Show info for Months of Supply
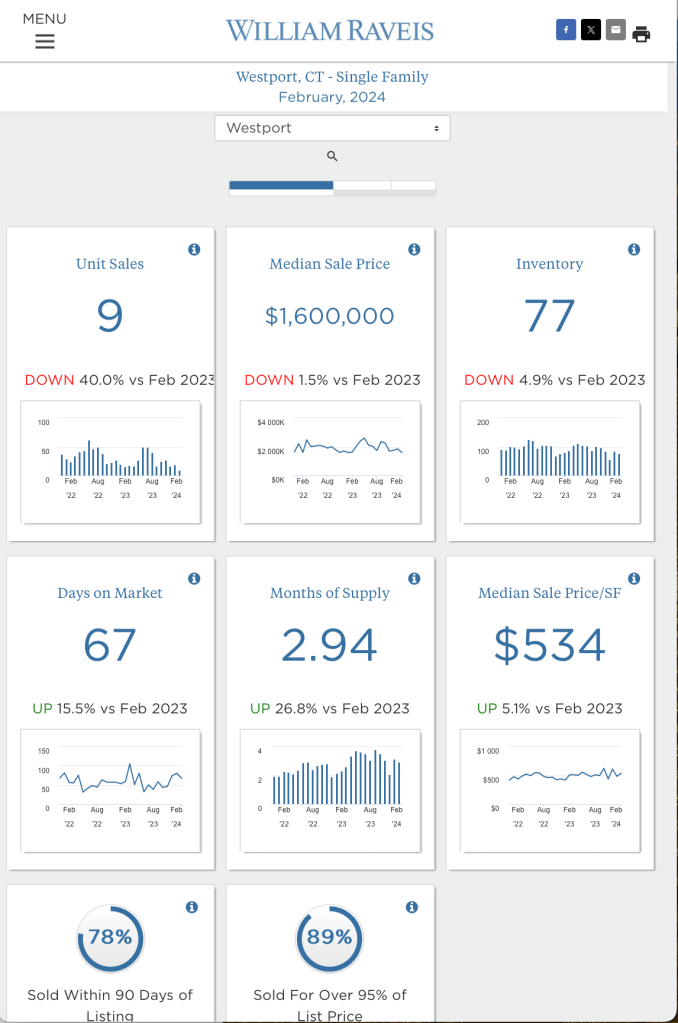This screenshot has width=678, height=1023. [x=414, y=578]
